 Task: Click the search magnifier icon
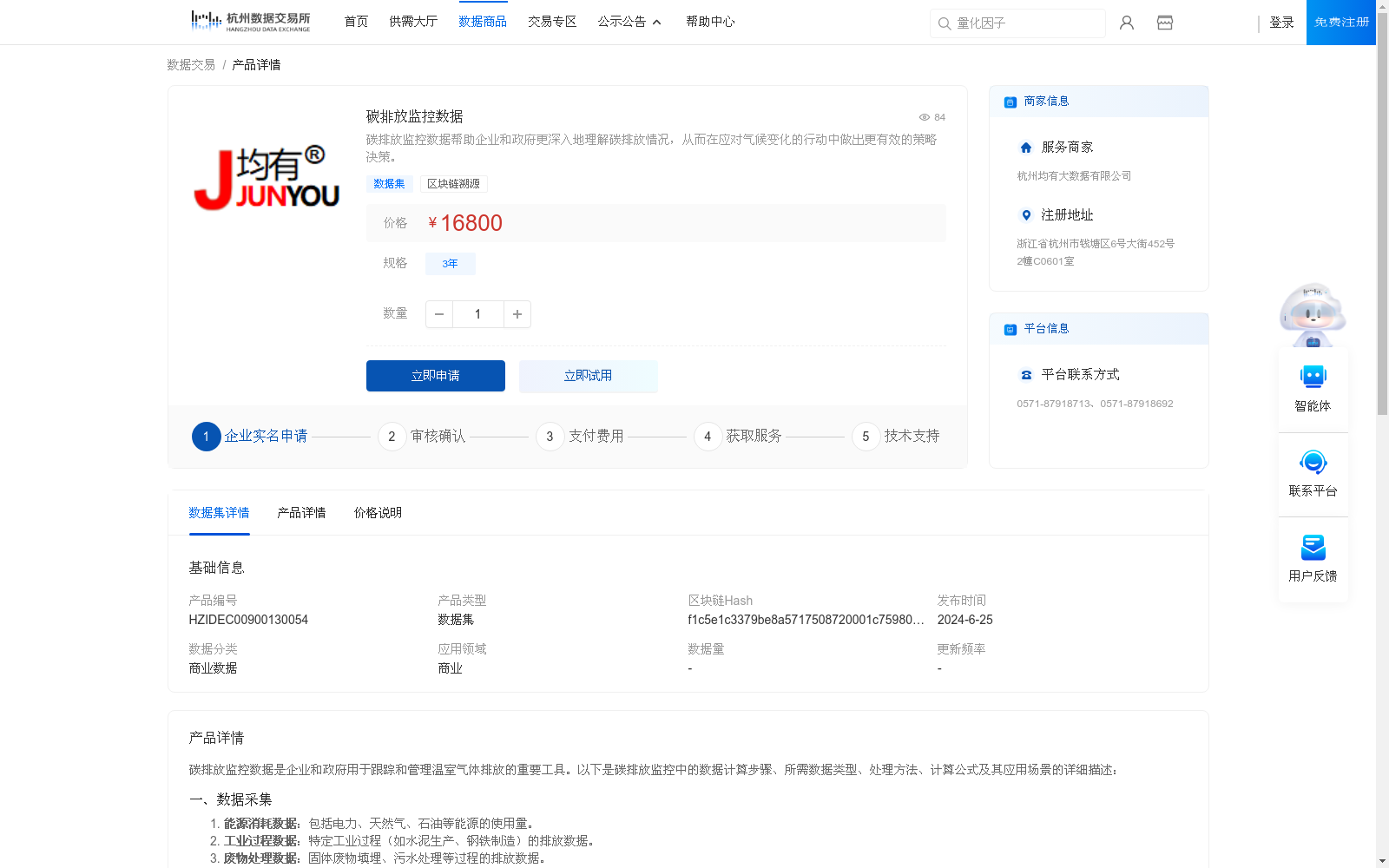click(944, 23)
